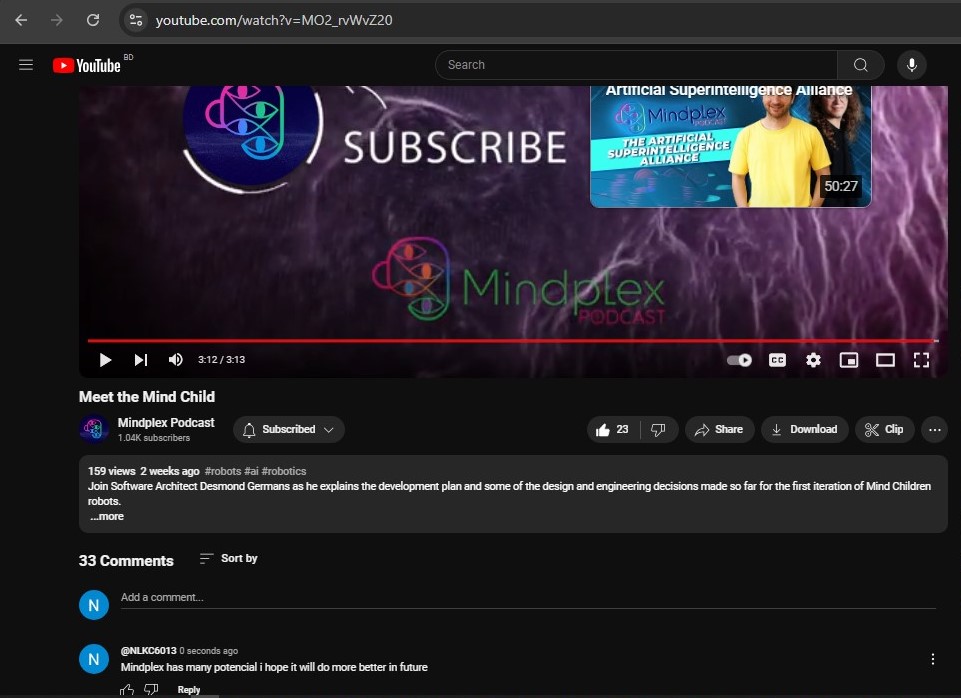Skip to next video
The image size is (961, 698).
[141, 360]
